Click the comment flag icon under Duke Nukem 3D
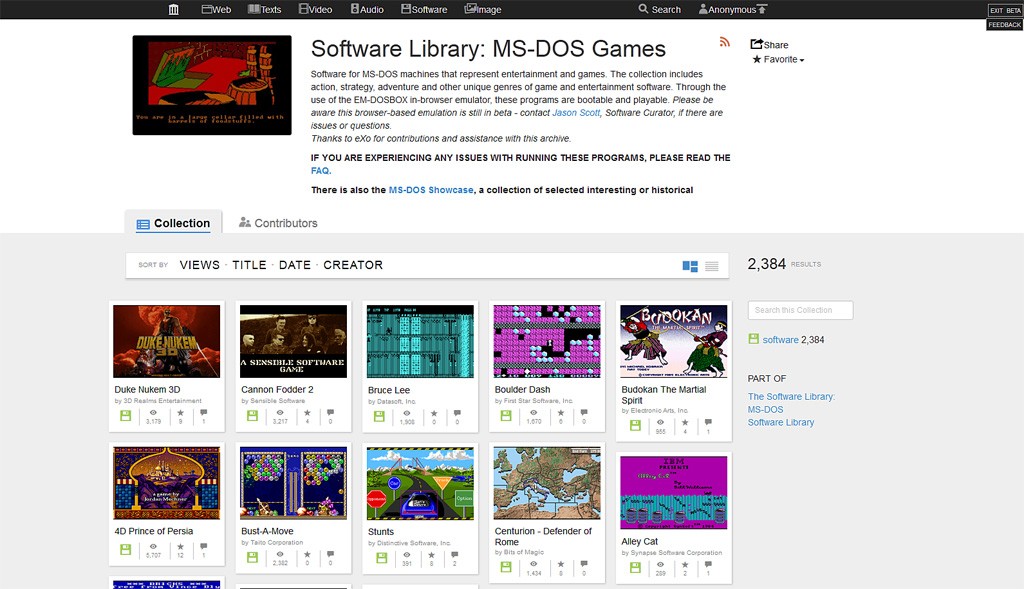Screen dimensions: 1024x589 pos(203,414)
